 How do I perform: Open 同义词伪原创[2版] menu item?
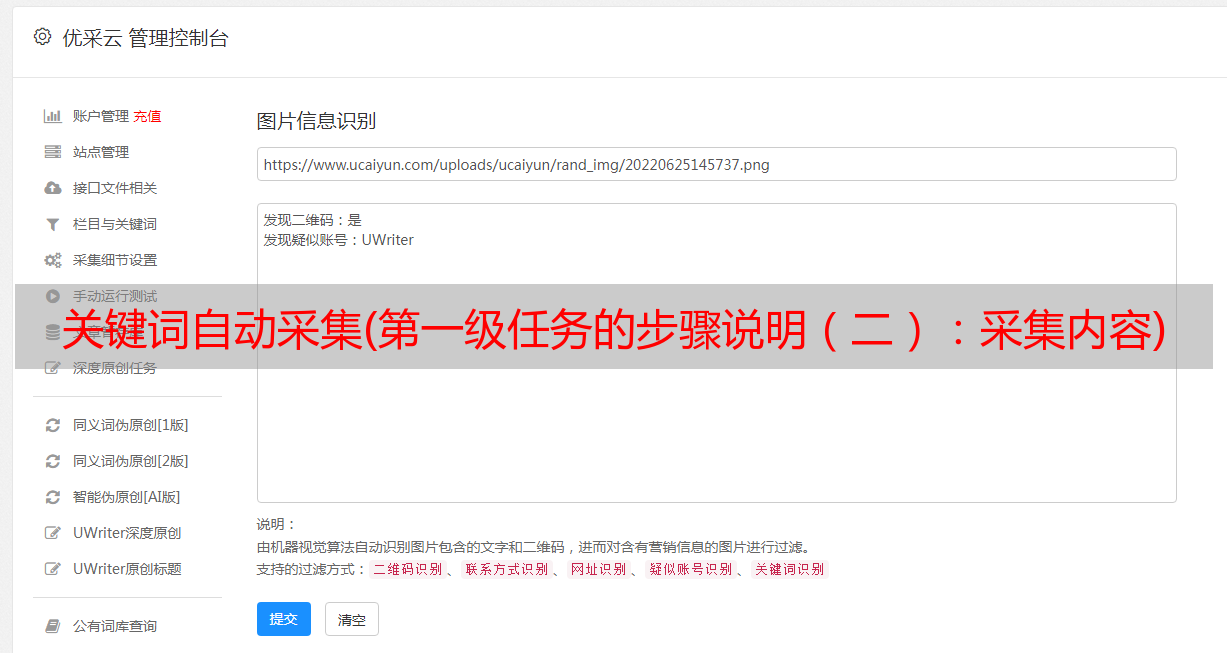click(131, 461)
